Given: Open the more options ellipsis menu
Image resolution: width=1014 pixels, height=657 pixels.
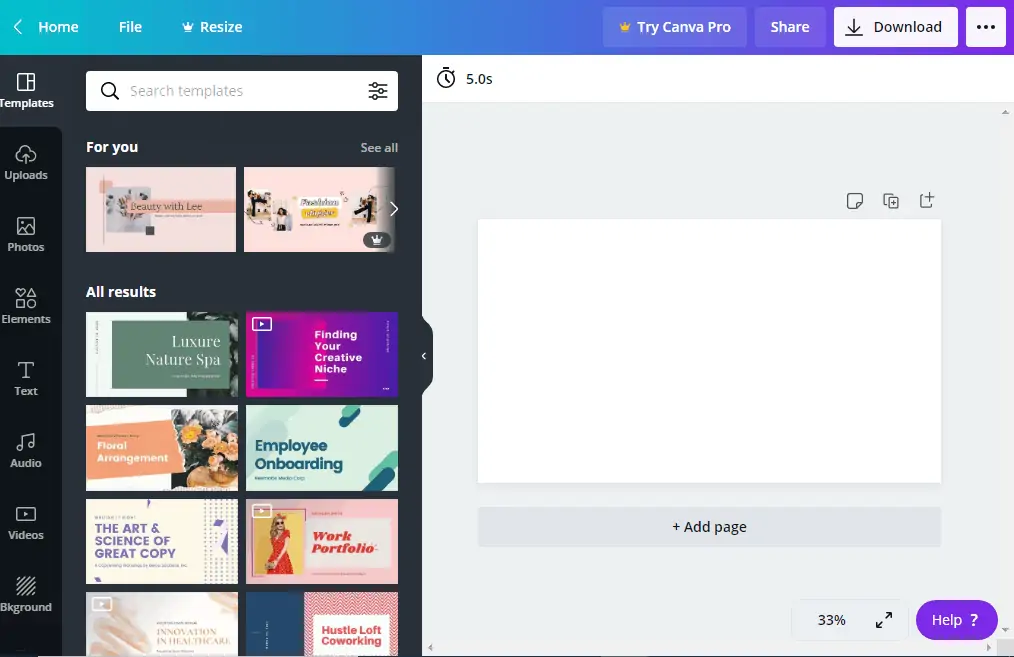Looking at the screenshot, I should point(986,27).
